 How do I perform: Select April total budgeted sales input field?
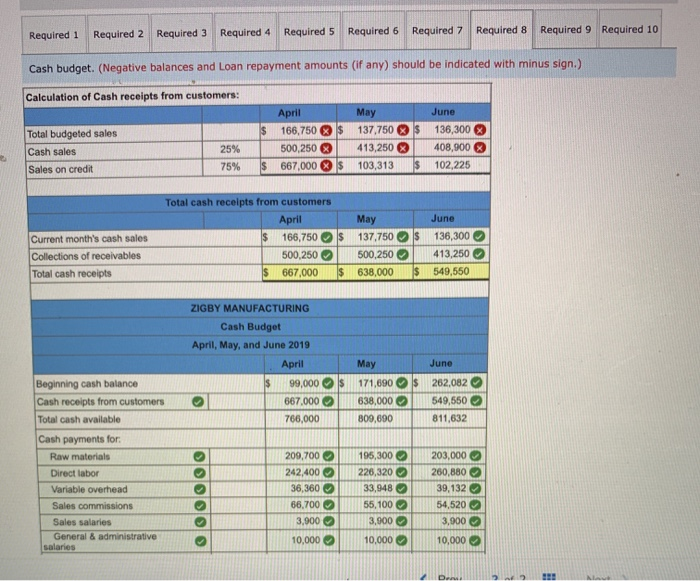[298, 131]
